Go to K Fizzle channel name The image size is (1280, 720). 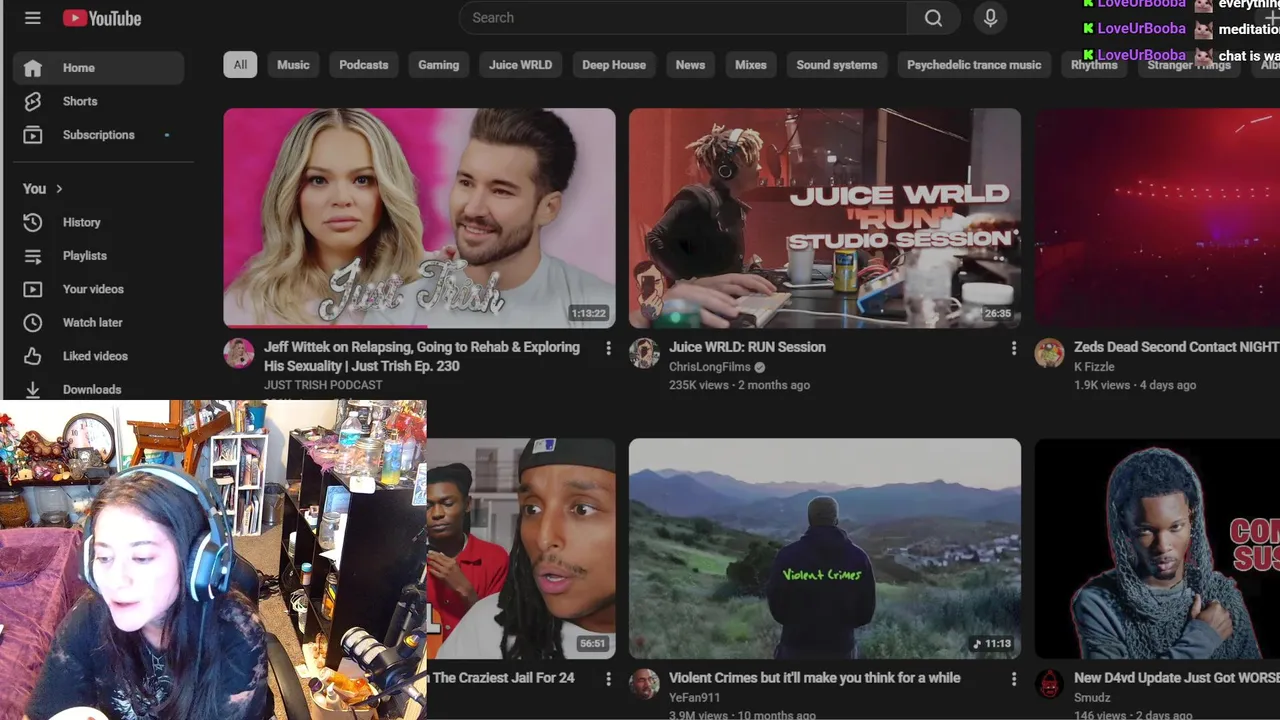(1094, 367)
